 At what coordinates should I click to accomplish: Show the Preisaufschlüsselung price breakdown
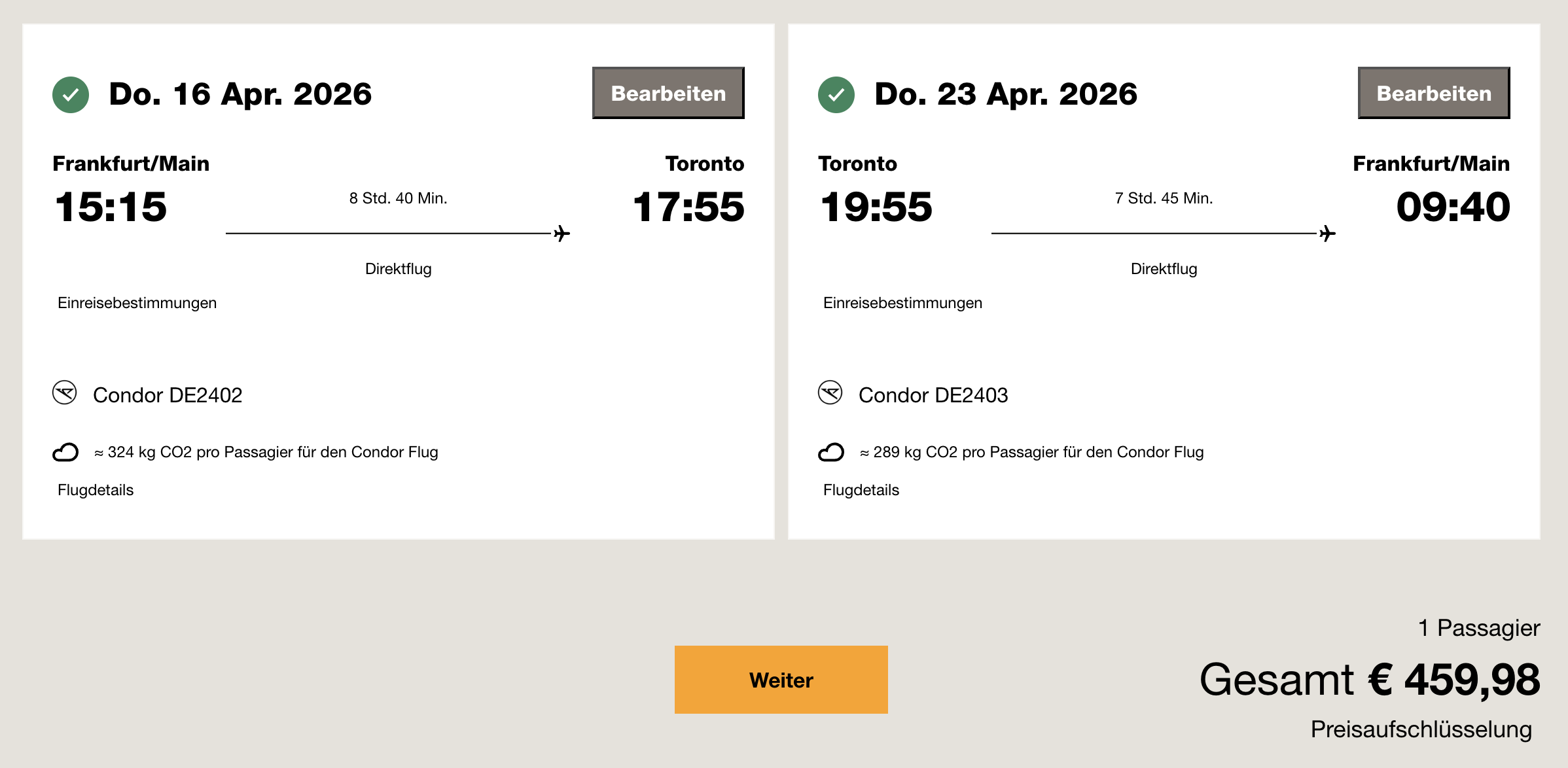click(x=1421, y=729)
